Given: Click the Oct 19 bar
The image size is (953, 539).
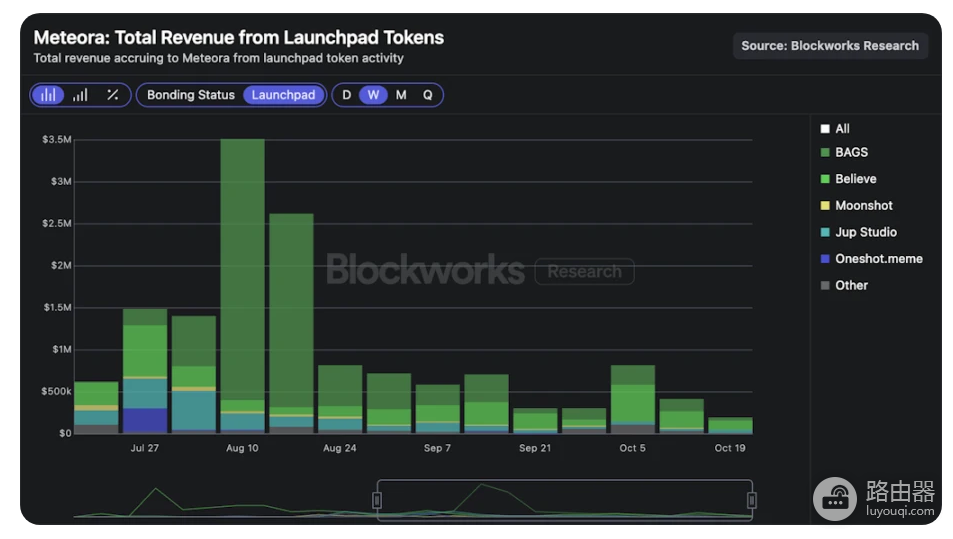Looking at the screenshot, I should 731,425.
